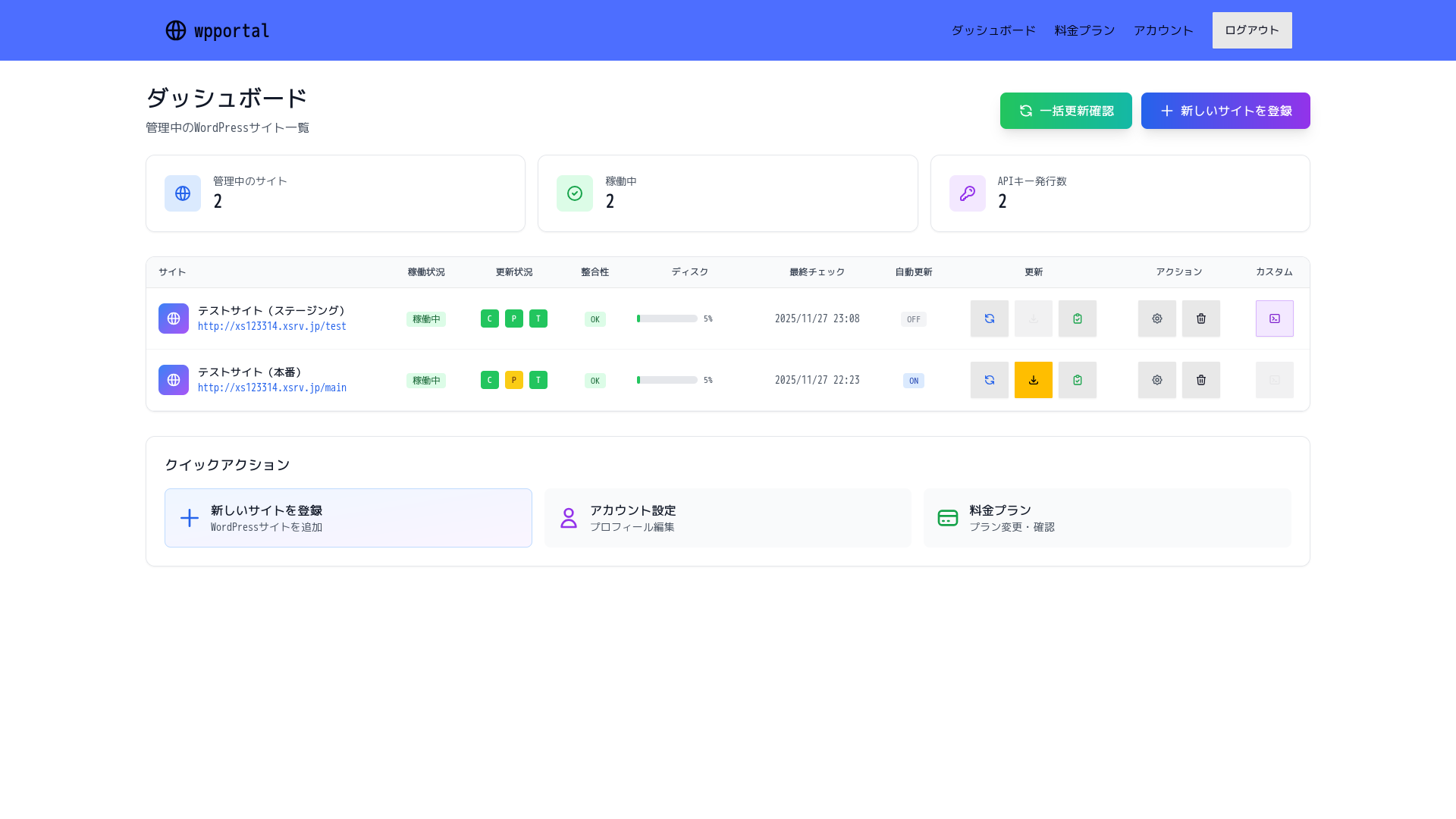Open http://xs123314.xsrv.jp/test site link

271,326
